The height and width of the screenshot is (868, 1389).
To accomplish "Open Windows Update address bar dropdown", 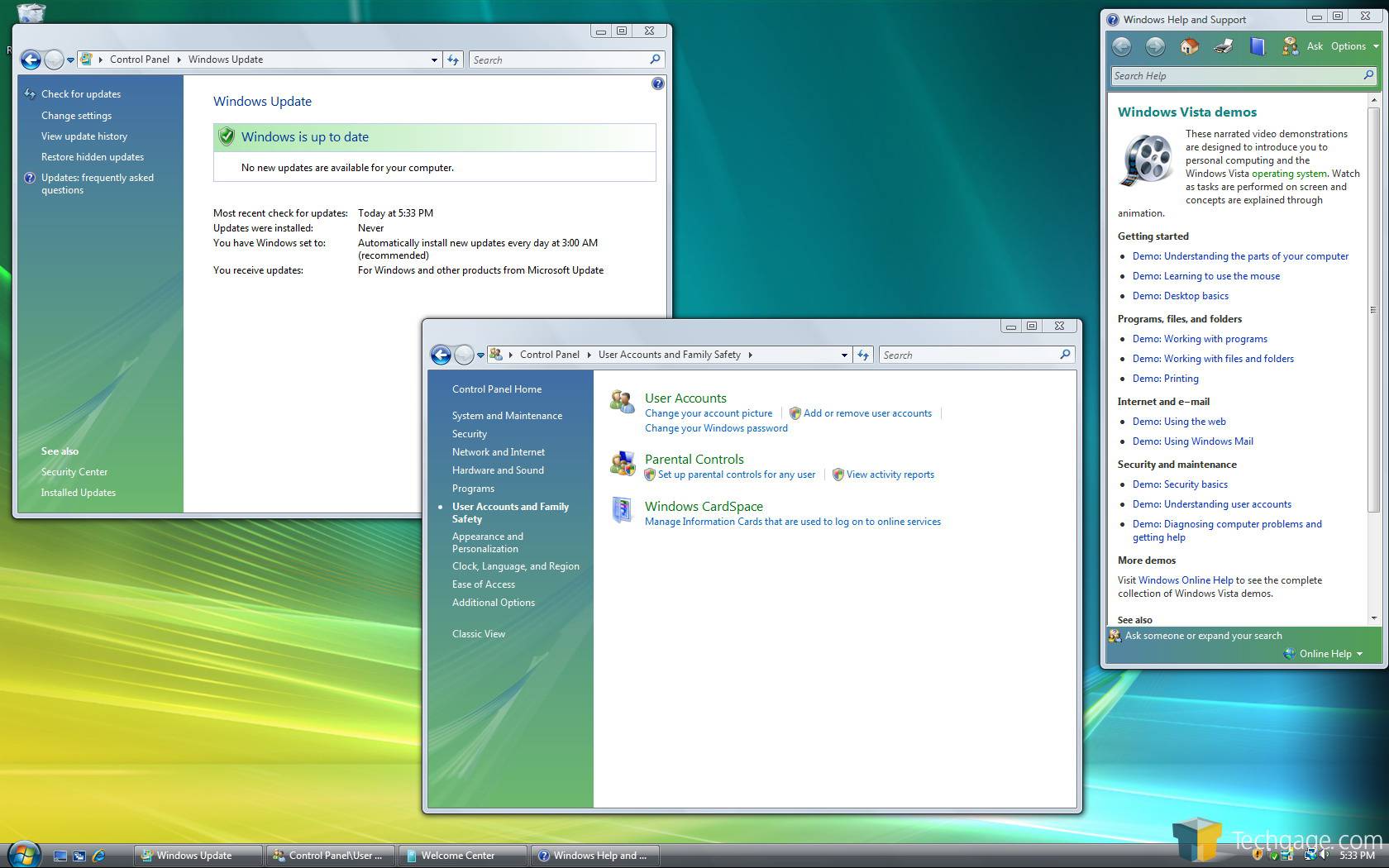I will point(434,60).
